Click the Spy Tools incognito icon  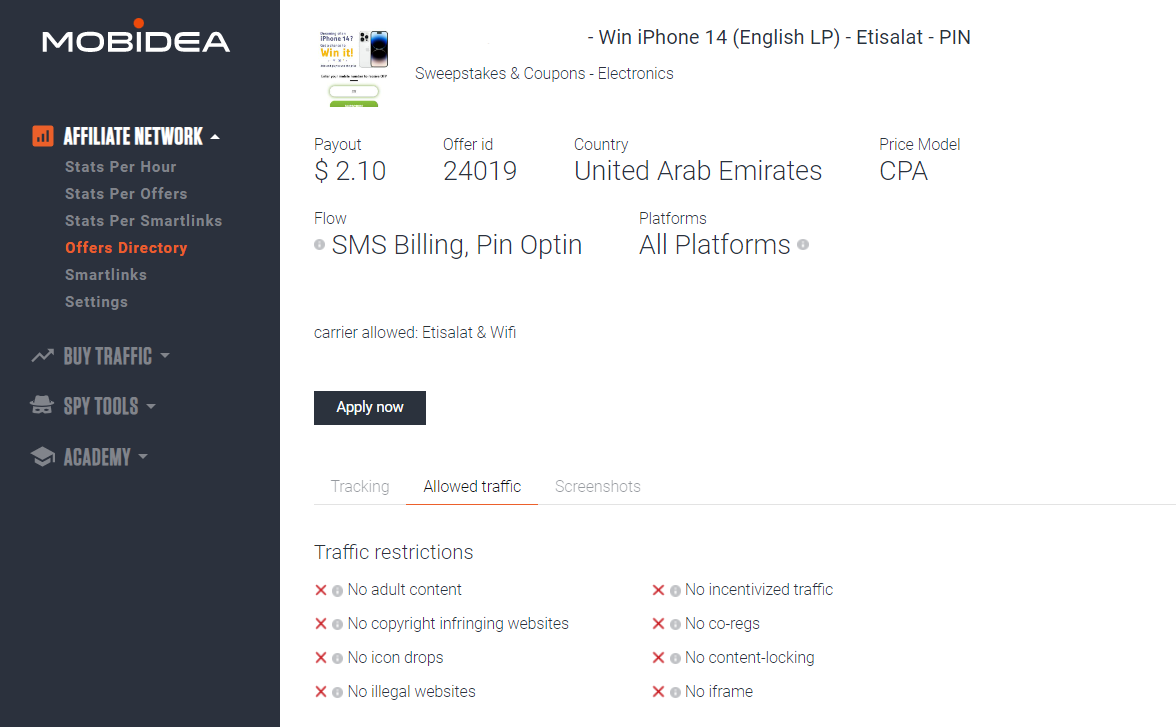[x=42, y=406]
